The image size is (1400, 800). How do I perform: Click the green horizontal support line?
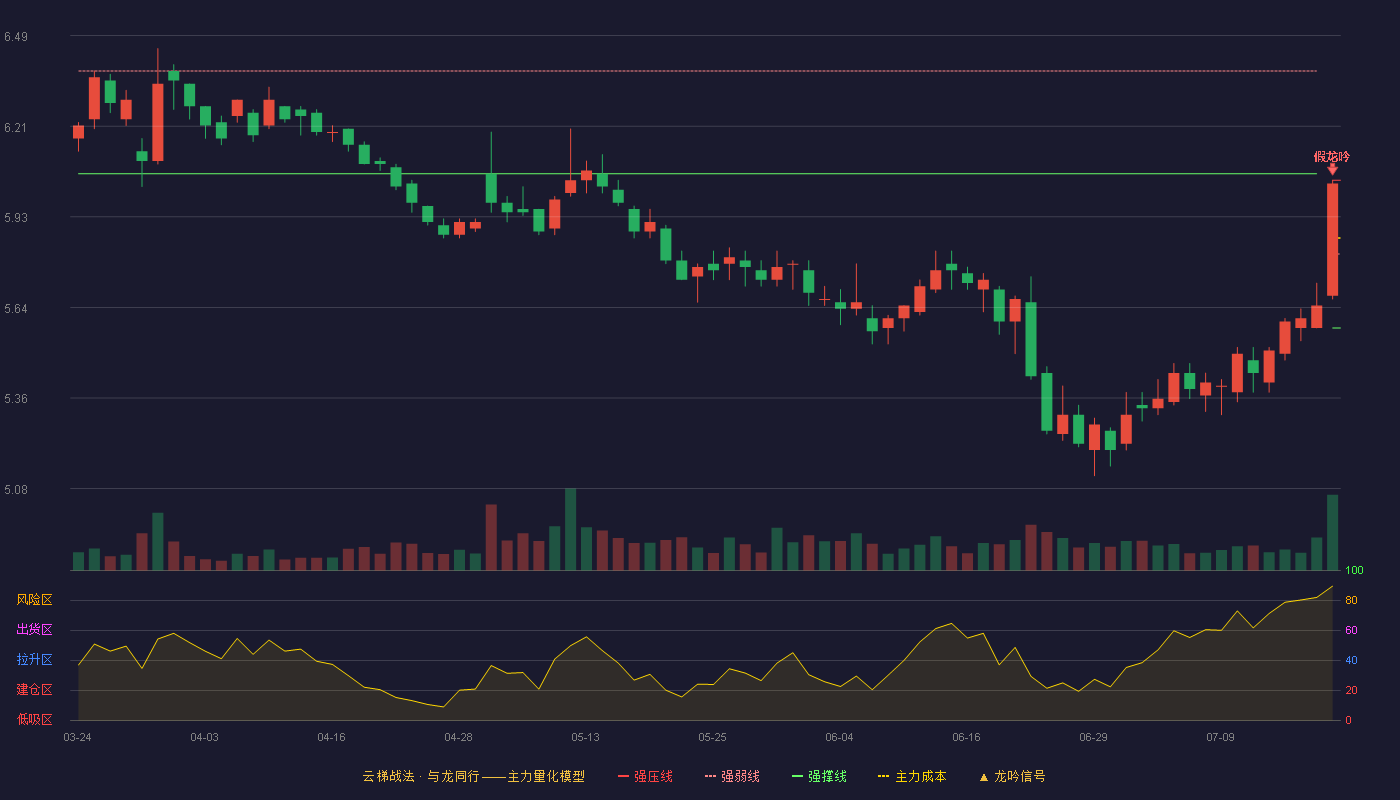click(x=697, y=174)
